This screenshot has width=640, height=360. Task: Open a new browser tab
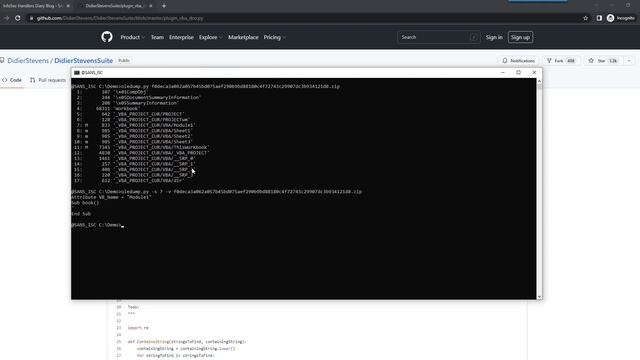(x=164, y=6)
